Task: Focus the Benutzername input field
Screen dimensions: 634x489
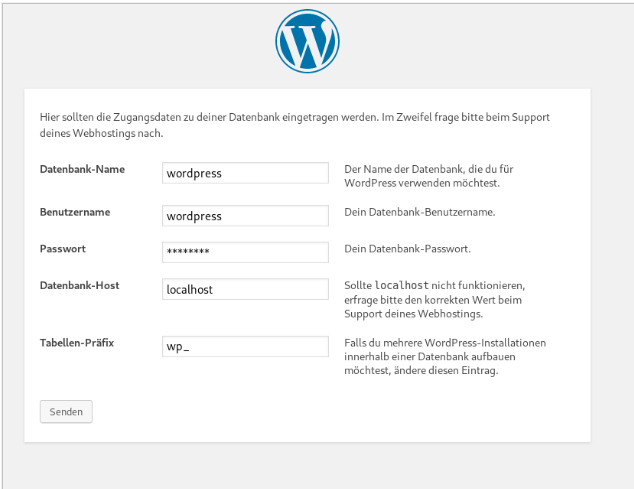Action: (x=245, y=216)
